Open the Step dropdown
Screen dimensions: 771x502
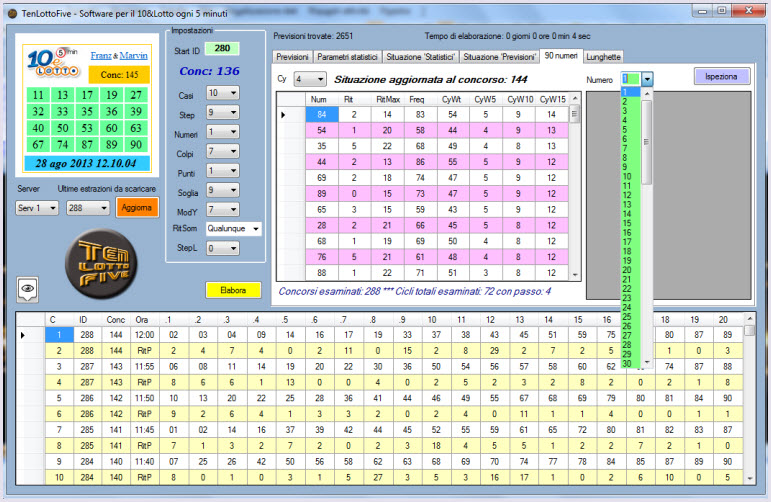click(x=223, y=113)
